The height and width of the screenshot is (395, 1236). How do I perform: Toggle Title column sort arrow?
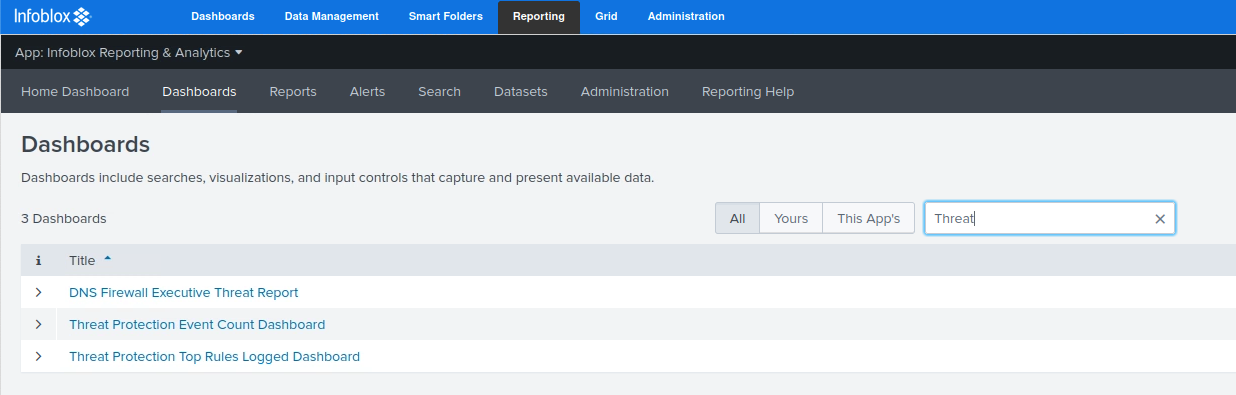pyautogui.click(x=108, y=259)
